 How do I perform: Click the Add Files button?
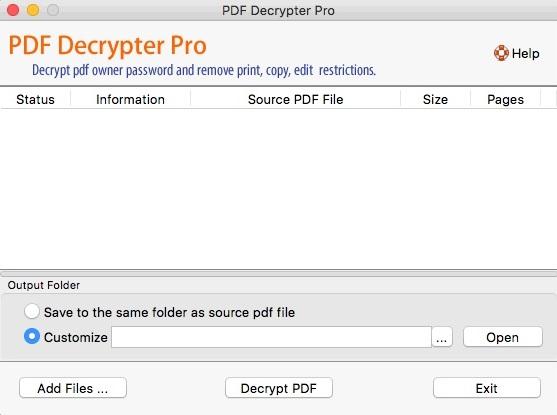point(73,388)
